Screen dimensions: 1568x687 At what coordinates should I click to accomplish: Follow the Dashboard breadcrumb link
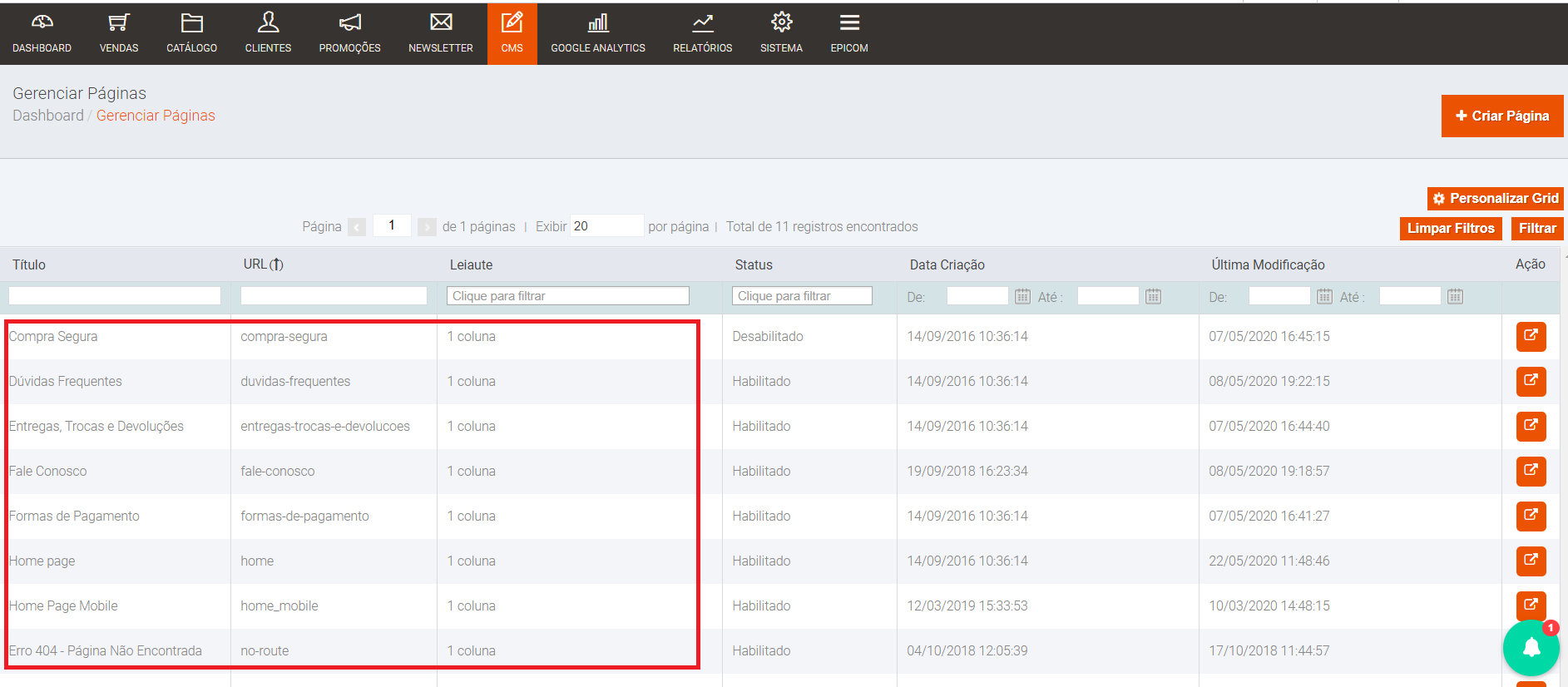(48, 116)
